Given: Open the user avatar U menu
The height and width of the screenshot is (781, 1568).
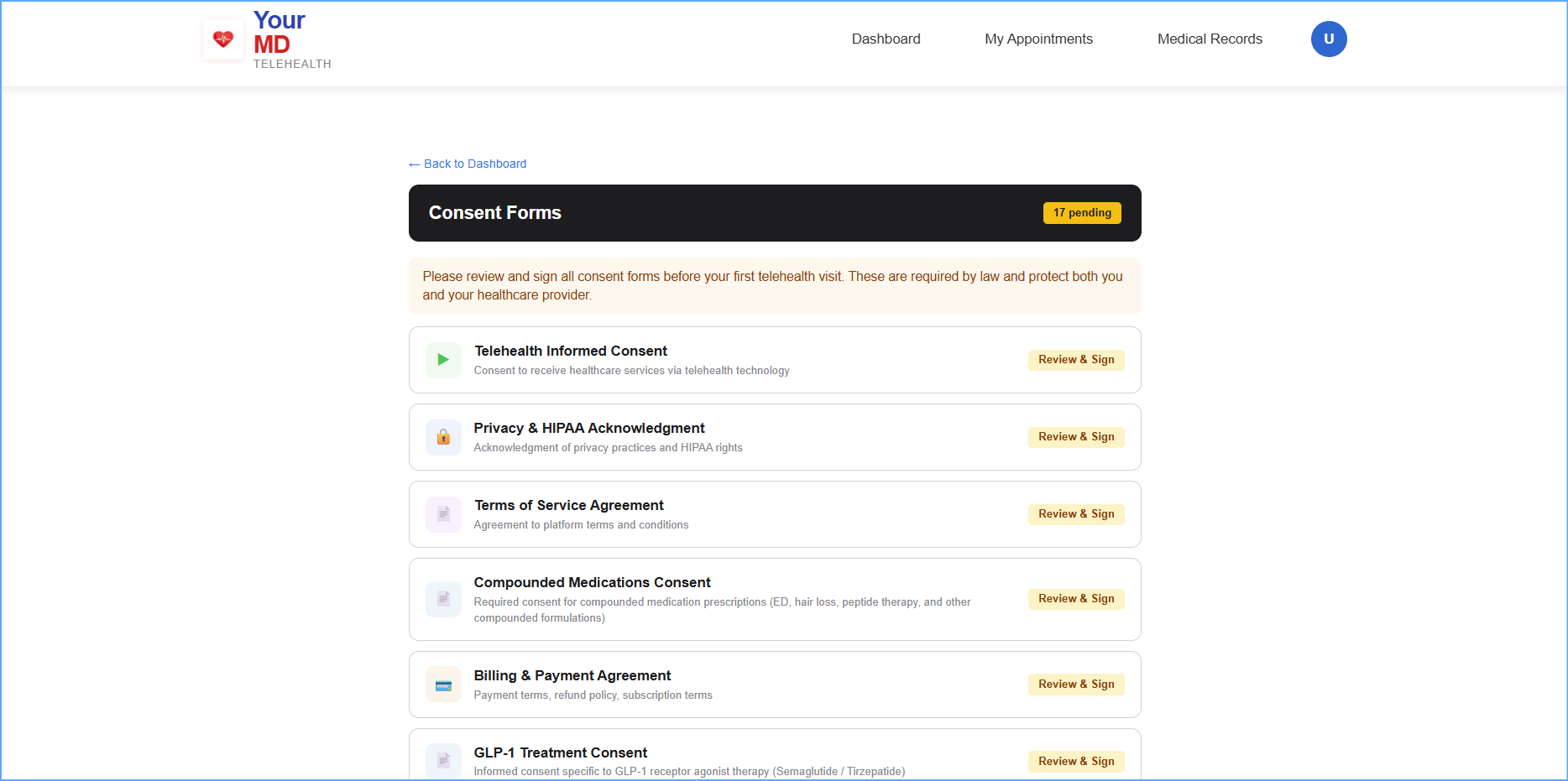Looking at the screenshot, I should click(x=1329, y=39).
